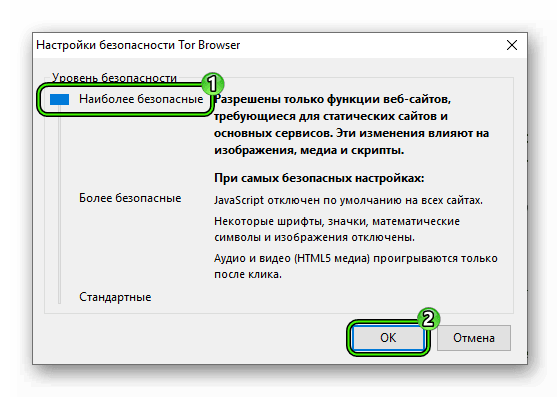Click the Уровень безопасности group label

114,77
